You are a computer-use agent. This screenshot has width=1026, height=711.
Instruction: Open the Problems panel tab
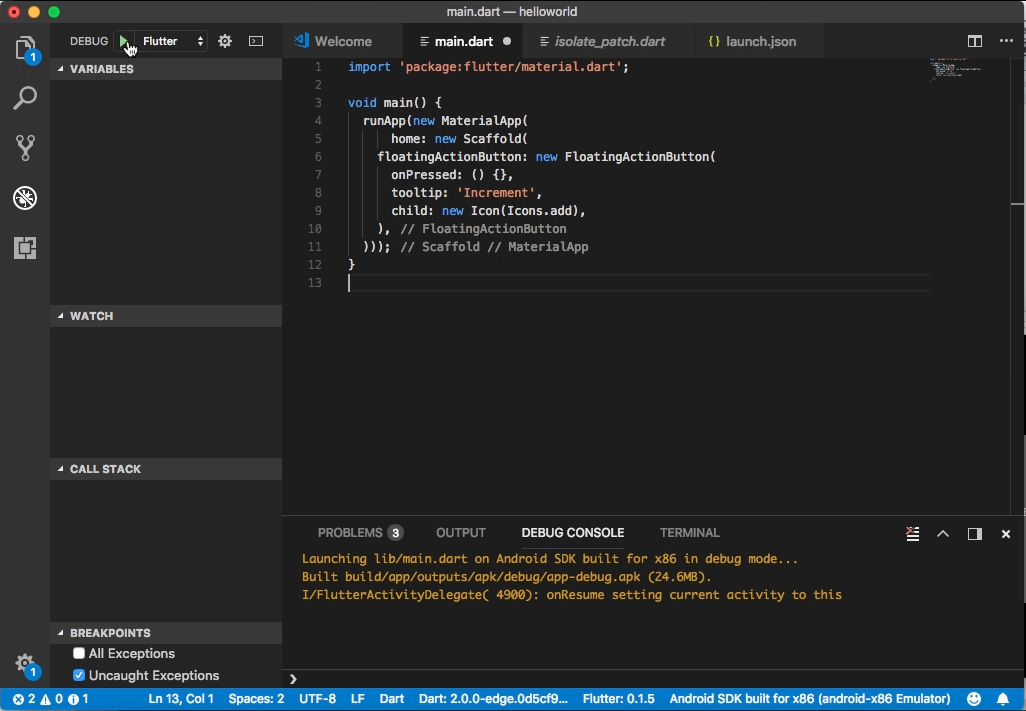[x=361, y=532]
